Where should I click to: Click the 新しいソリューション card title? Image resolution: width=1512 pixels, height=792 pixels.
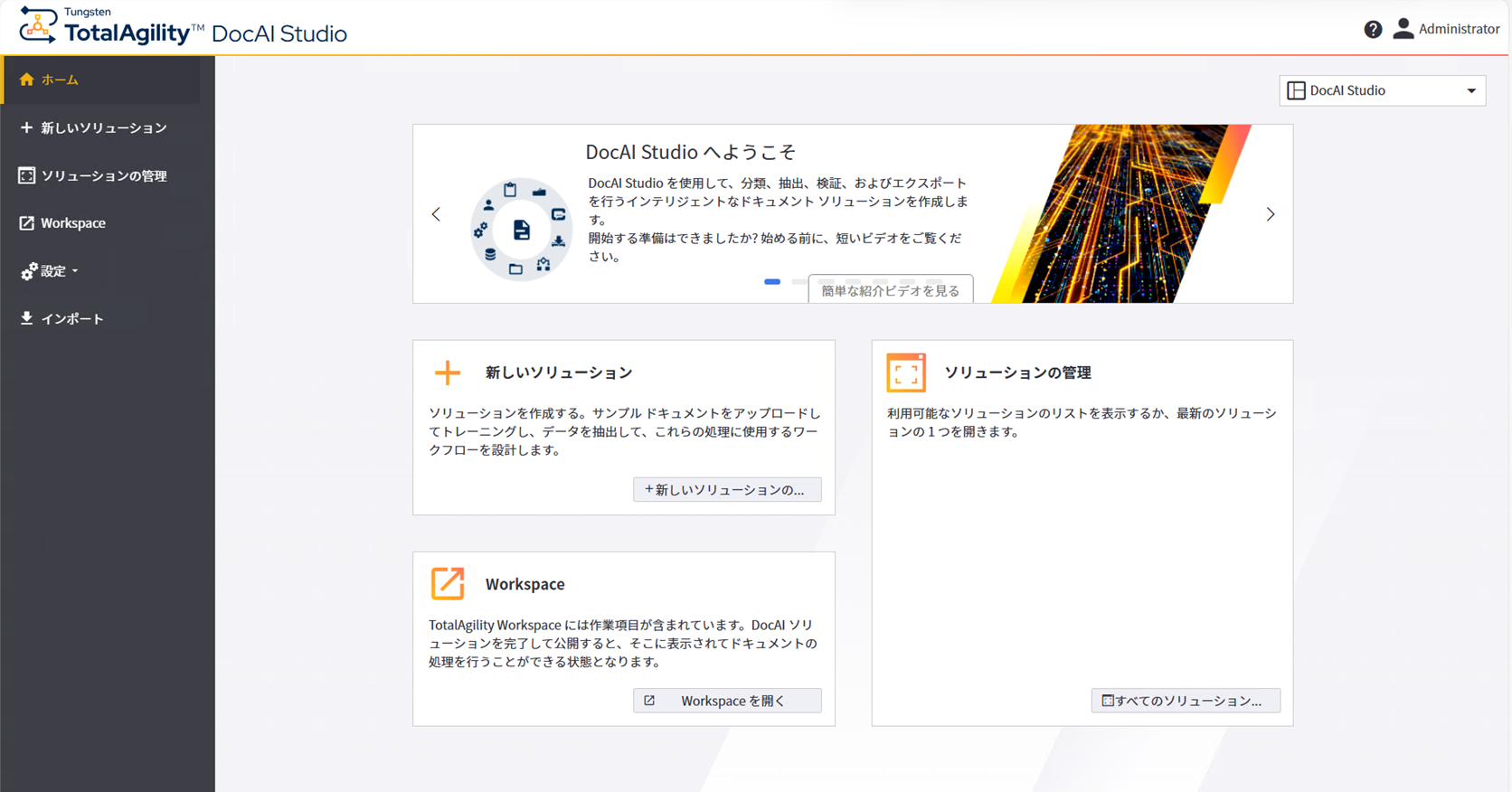pos(559,372)
